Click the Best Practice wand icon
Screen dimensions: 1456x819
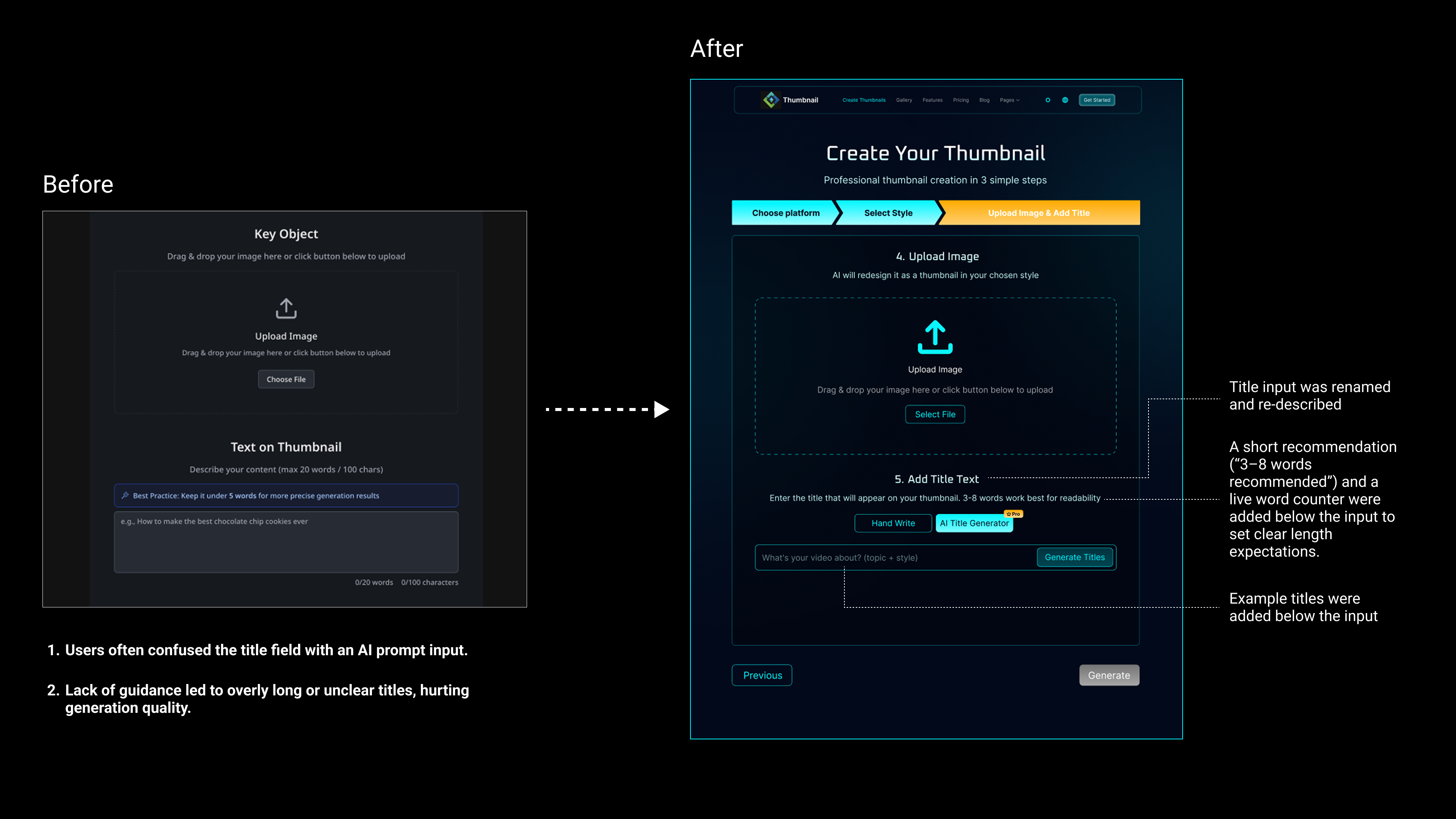tap(125, 495)
